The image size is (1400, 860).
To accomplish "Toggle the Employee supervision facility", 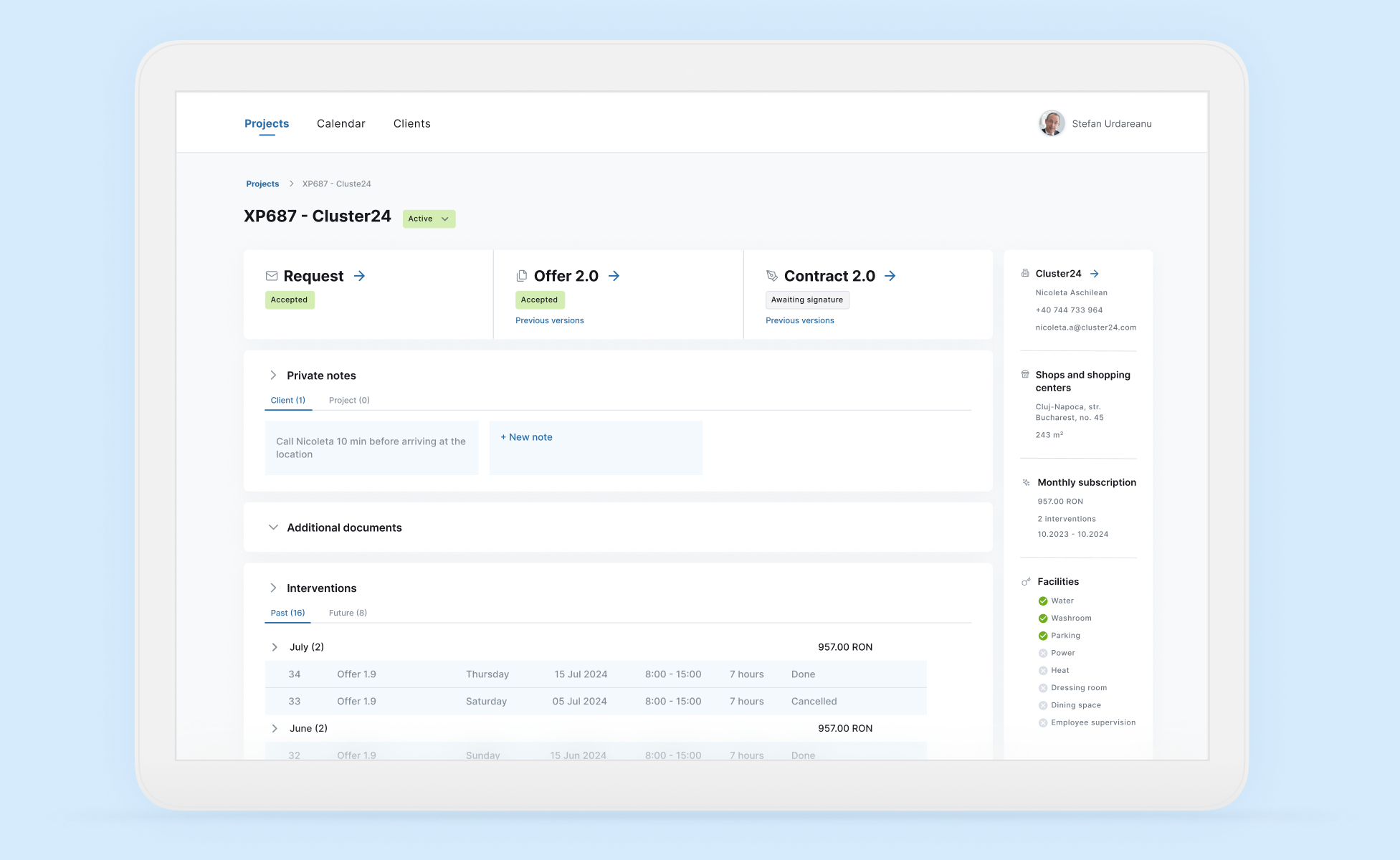I will click(1043, 722).
